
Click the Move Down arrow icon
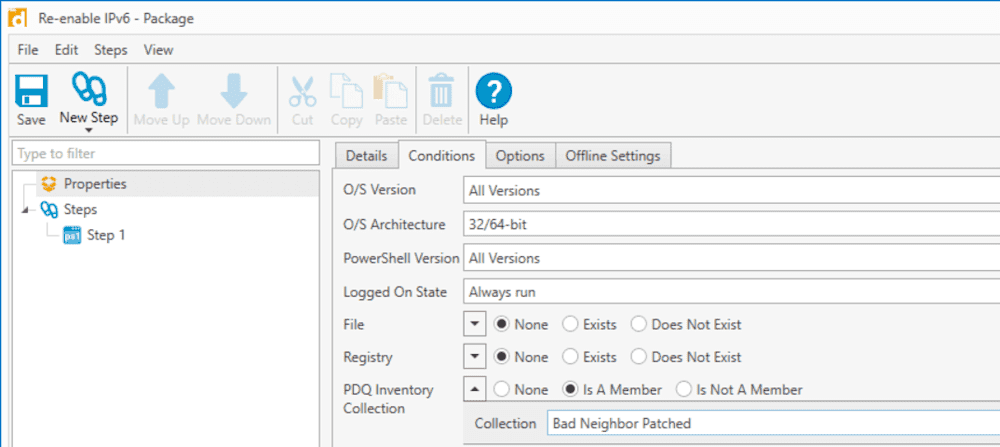tap(234, 91)
